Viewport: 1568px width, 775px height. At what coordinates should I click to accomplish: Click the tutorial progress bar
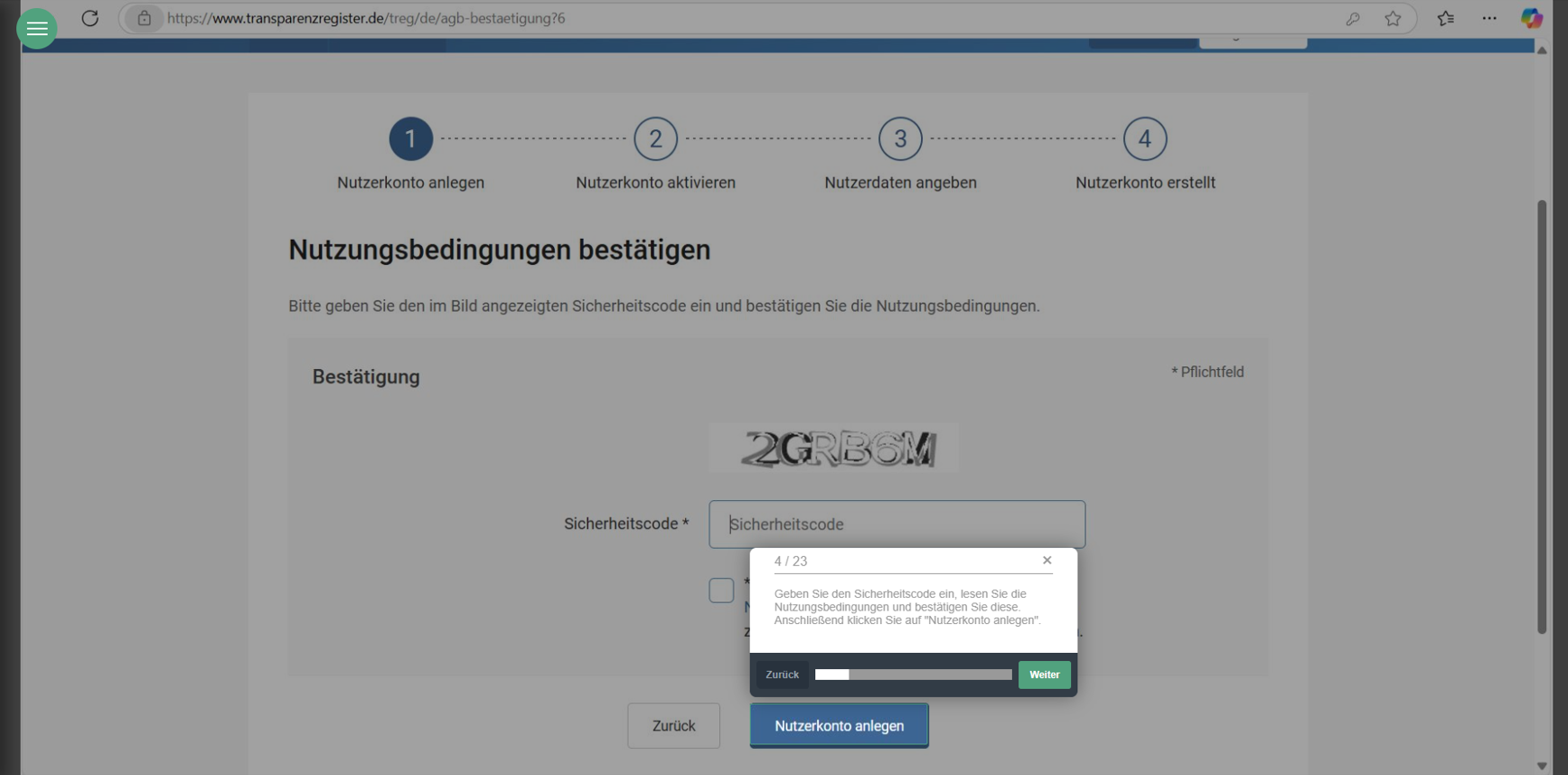coord(913,675)
